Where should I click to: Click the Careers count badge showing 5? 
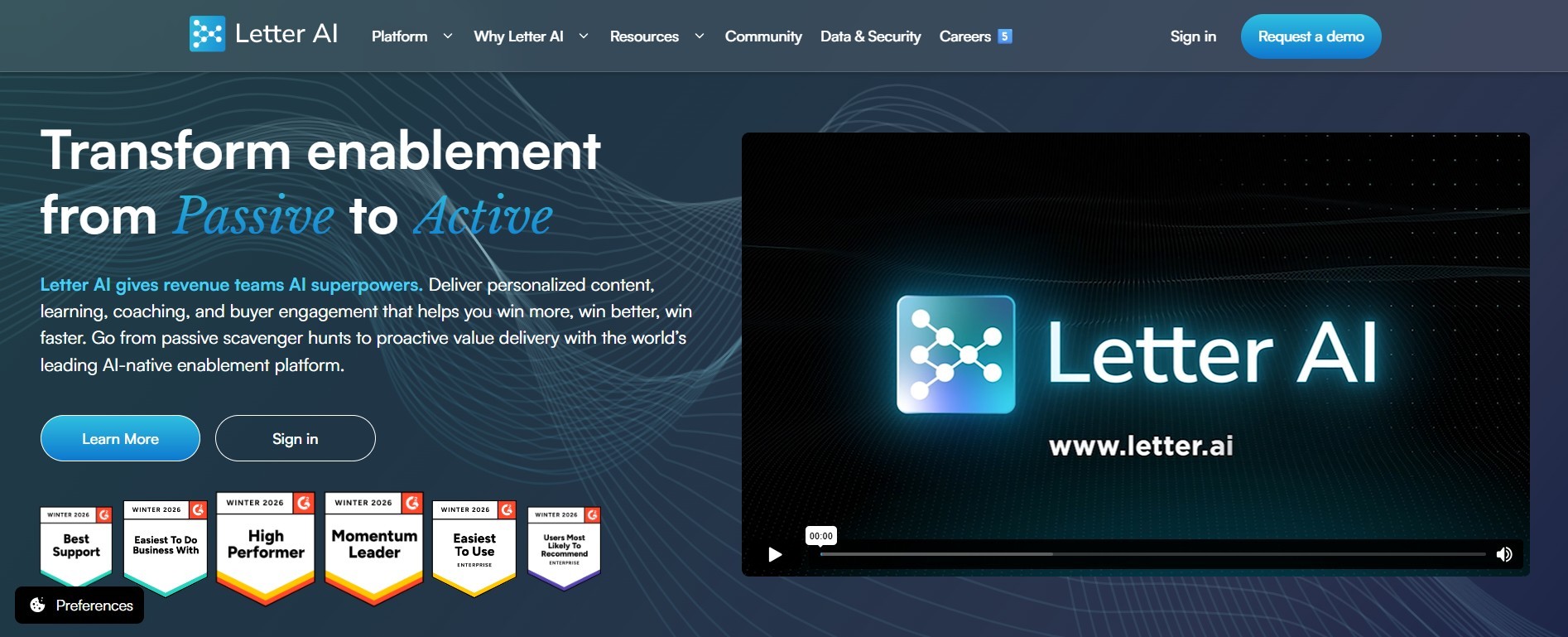point(1004,36)
